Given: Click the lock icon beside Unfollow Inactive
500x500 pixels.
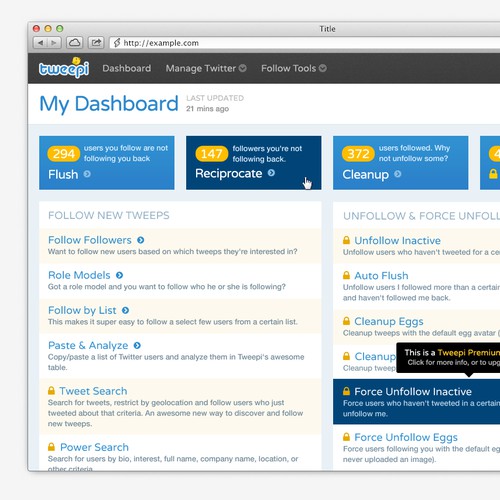Looking at the screenshot, I should (x=346, y=240).
